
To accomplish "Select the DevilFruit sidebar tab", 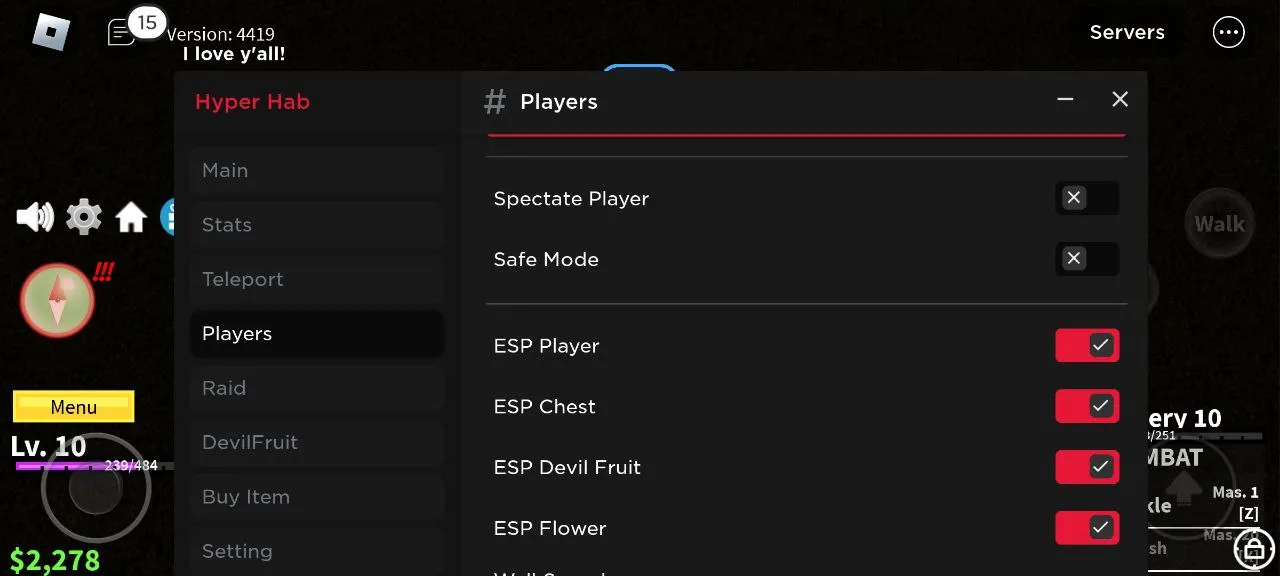I will click(x=316, y=442).
